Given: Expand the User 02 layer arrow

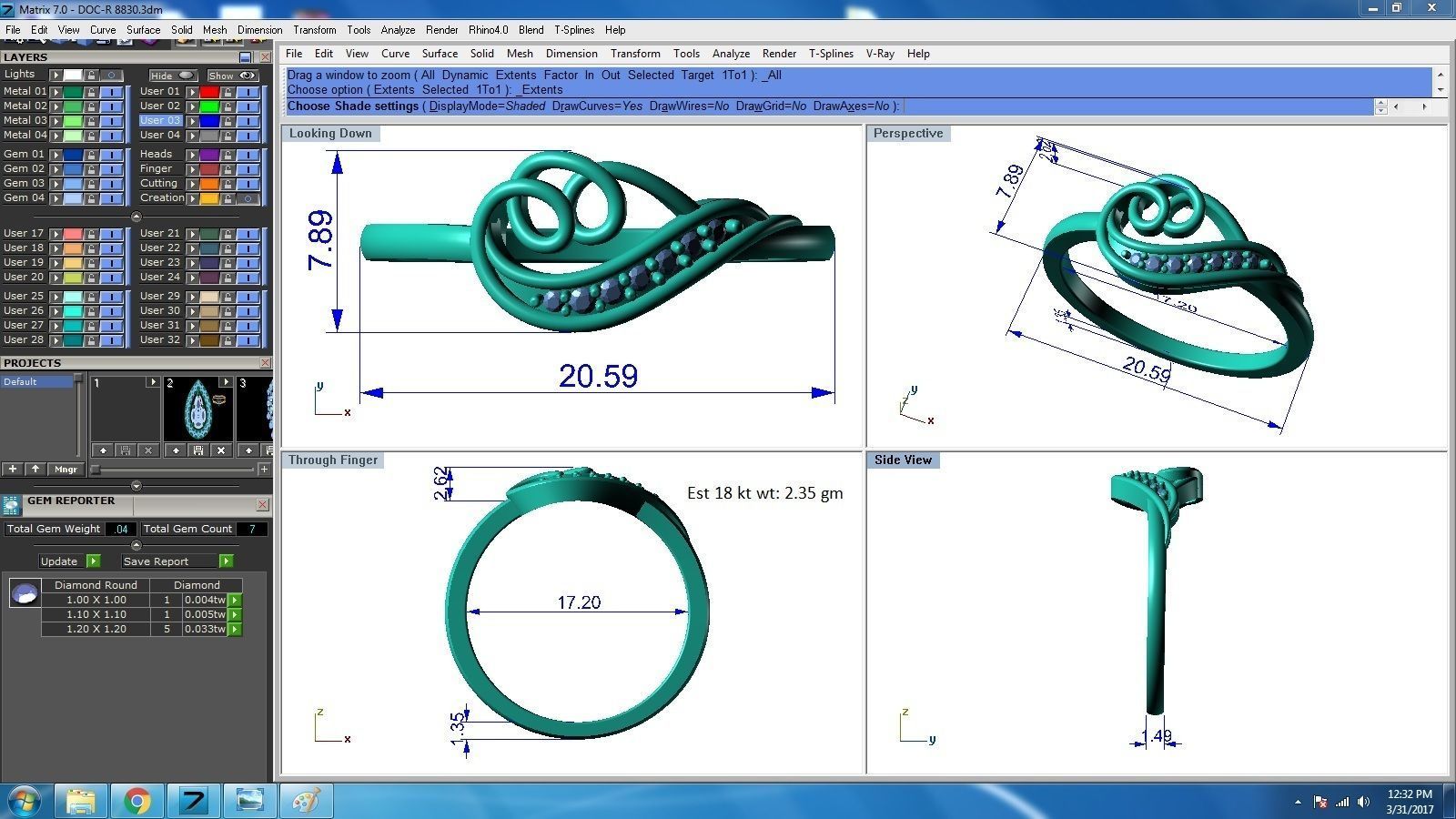Looking at the screenshot, I should click(192, 106).
